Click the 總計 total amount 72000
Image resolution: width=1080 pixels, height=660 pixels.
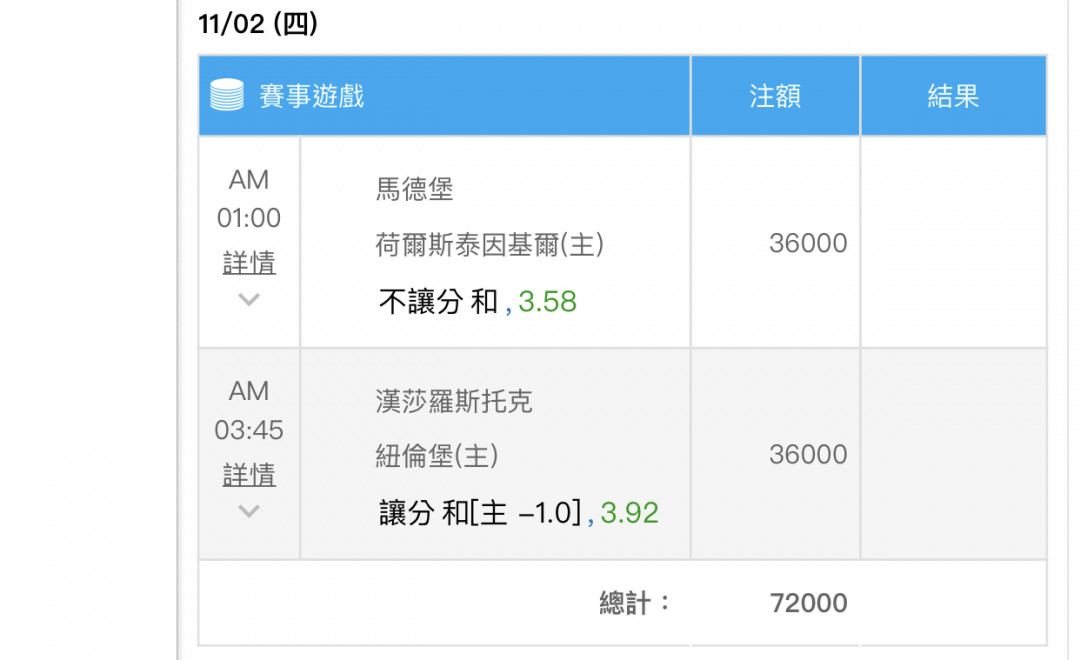[x=809, y=603]
